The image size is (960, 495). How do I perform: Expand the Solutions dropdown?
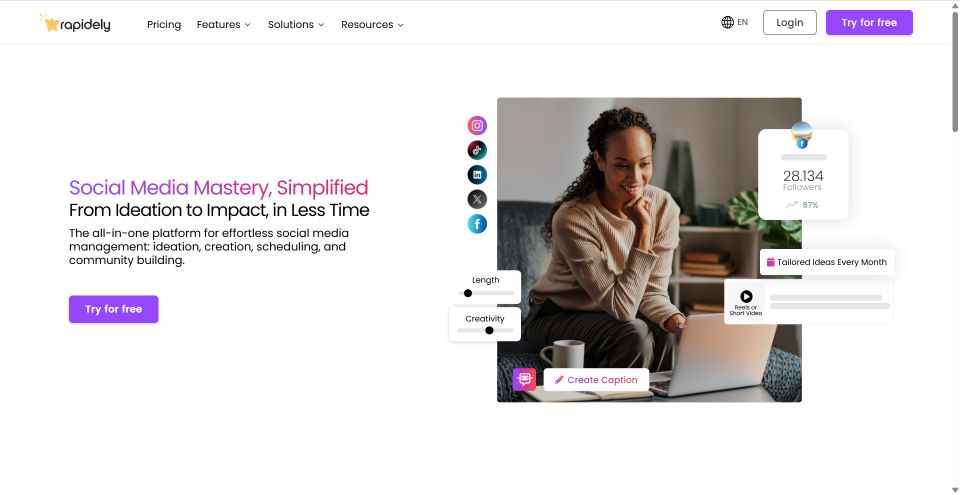(x=296, y=25)
